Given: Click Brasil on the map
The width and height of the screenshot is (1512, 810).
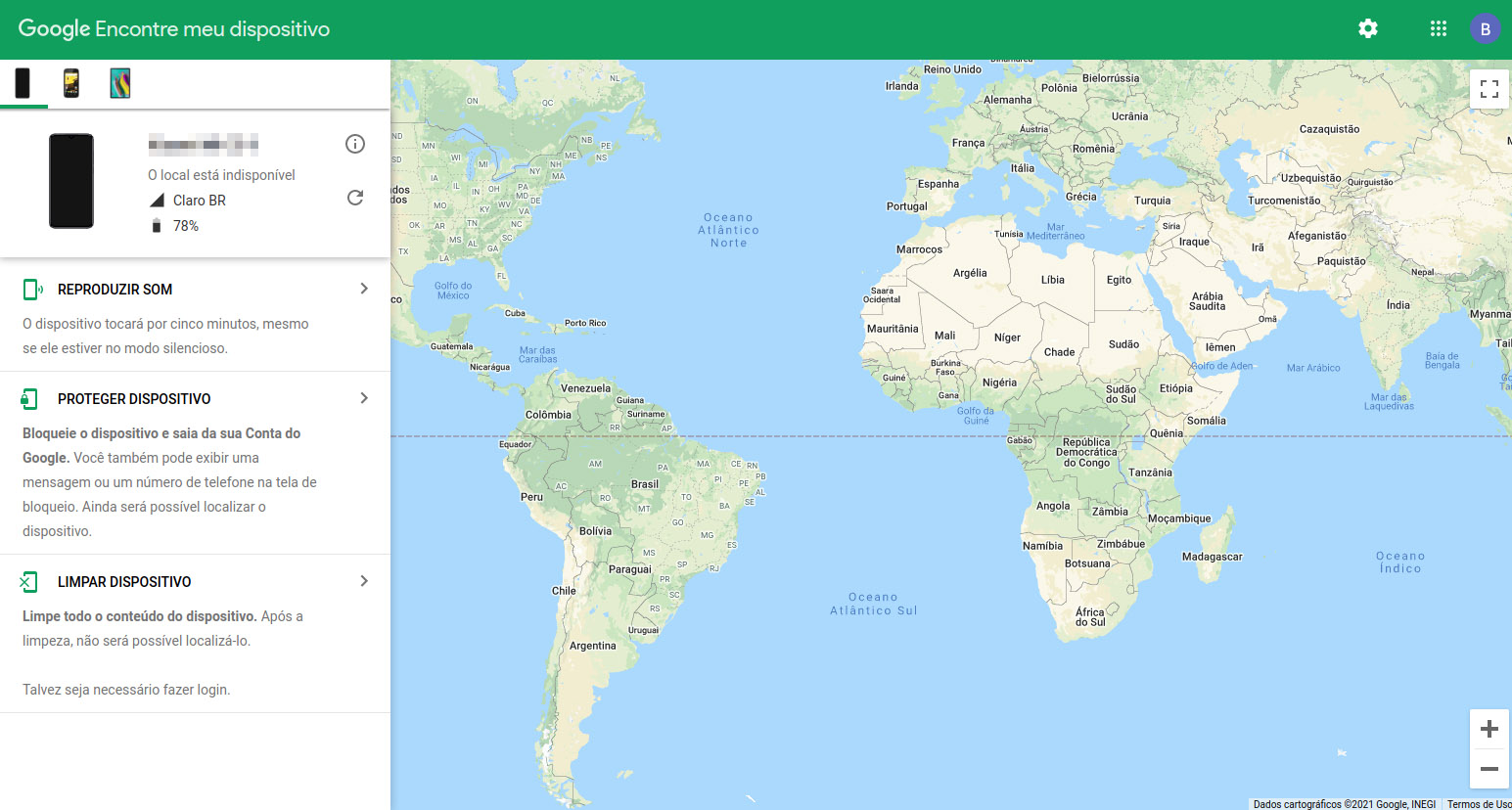Looking at the screenshot, I should click(644, 484).
